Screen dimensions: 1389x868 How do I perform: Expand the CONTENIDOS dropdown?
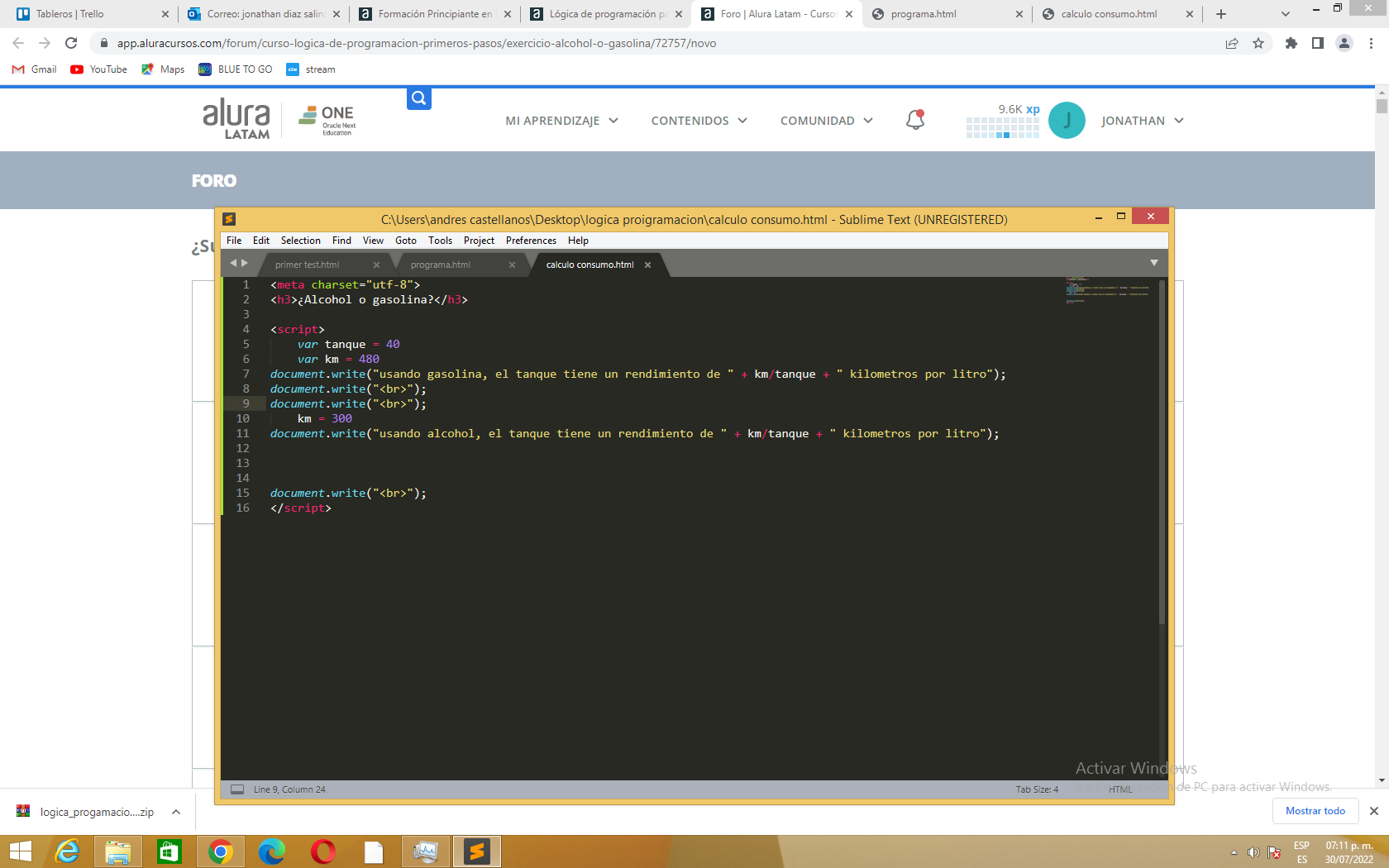point(699,121)
